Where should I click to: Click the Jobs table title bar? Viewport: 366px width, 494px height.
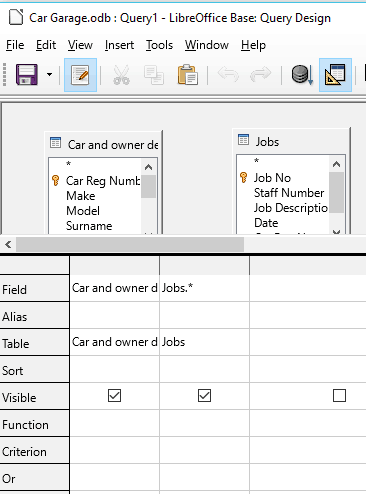[292, 141]
